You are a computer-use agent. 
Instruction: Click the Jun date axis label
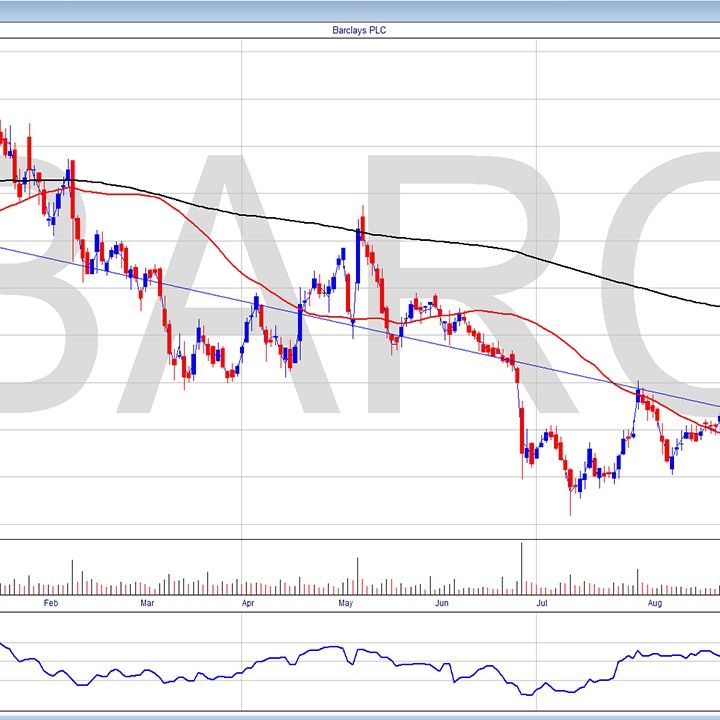(x=441, y=604)
